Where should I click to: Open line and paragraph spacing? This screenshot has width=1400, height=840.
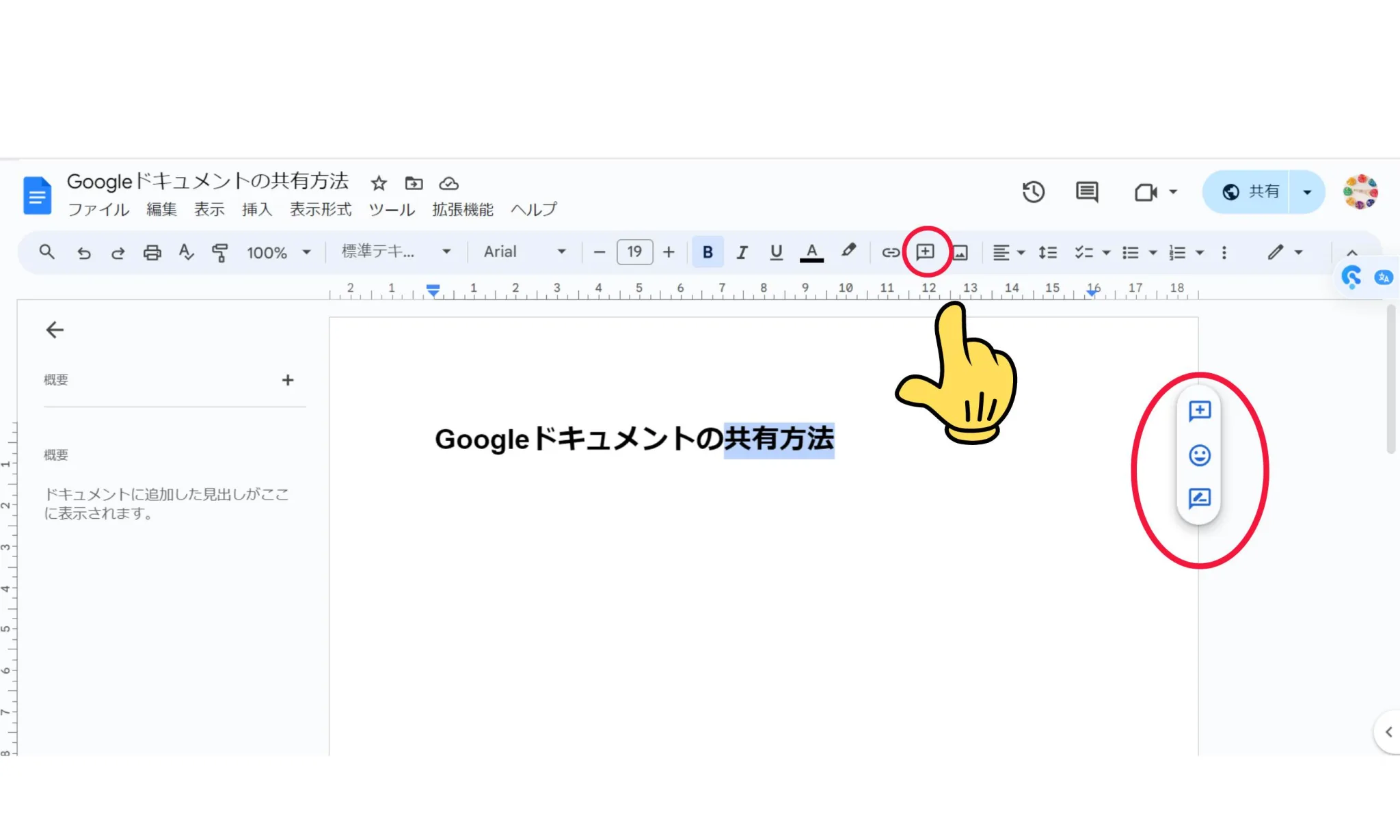[1047, 253]
